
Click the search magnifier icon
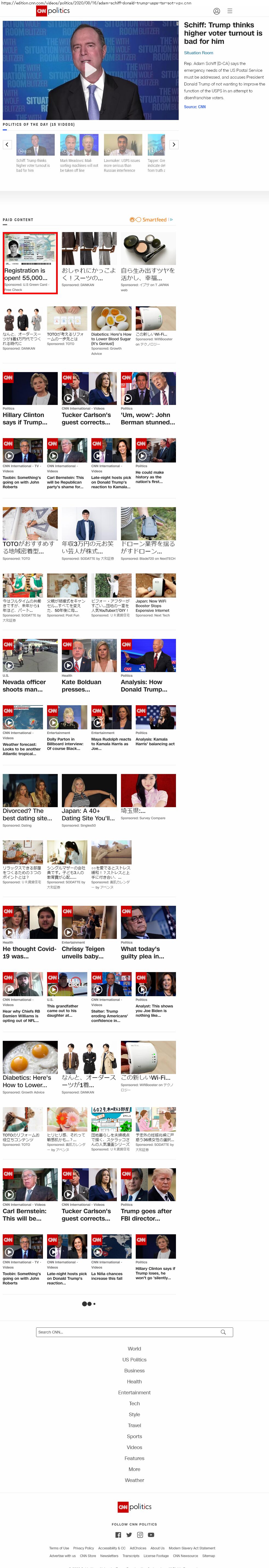pyautogui.click(x=223, y=1332)
